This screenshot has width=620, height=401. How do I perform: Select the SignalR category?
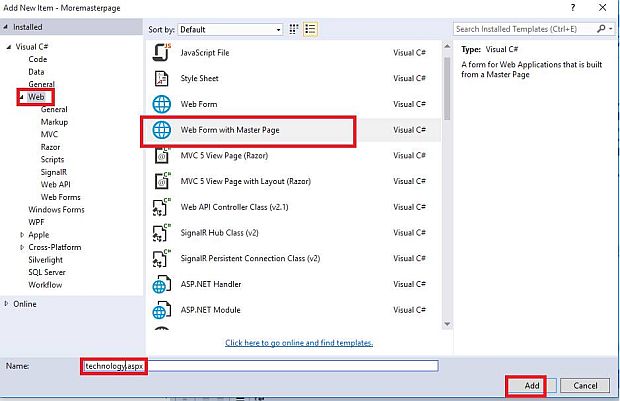(54, 172)
